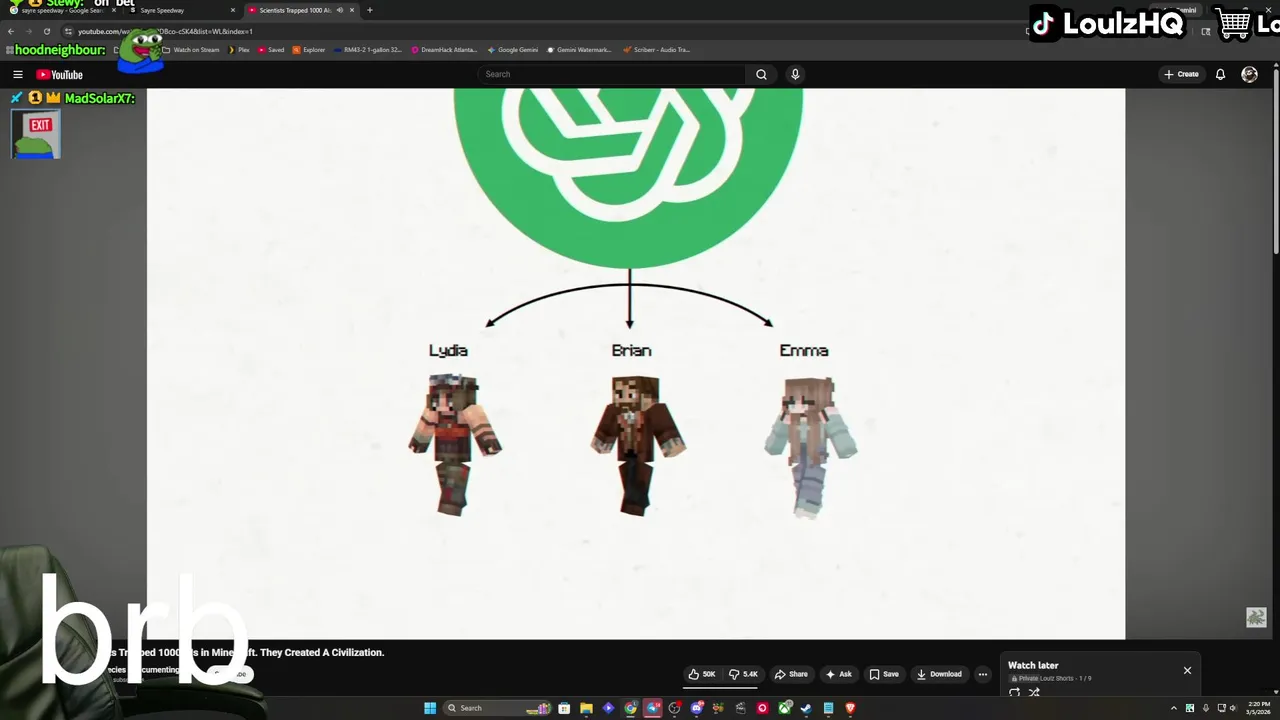Open the taskbar clock showing 2:20 PM

click(x=1258, y=708)
